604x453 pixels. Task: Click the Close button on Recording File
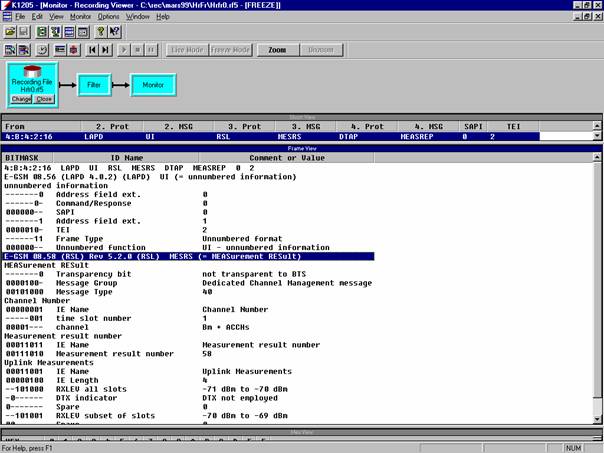coord(43,99)
